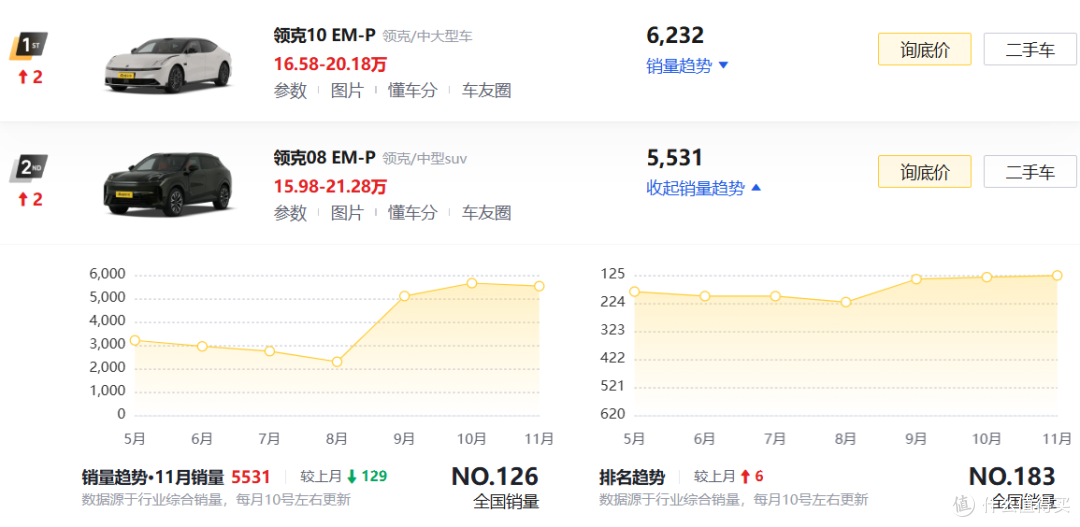The image size is (1080, 527).
Task: Click the 2nd place rank badge
Action: (x=29, y=169)
